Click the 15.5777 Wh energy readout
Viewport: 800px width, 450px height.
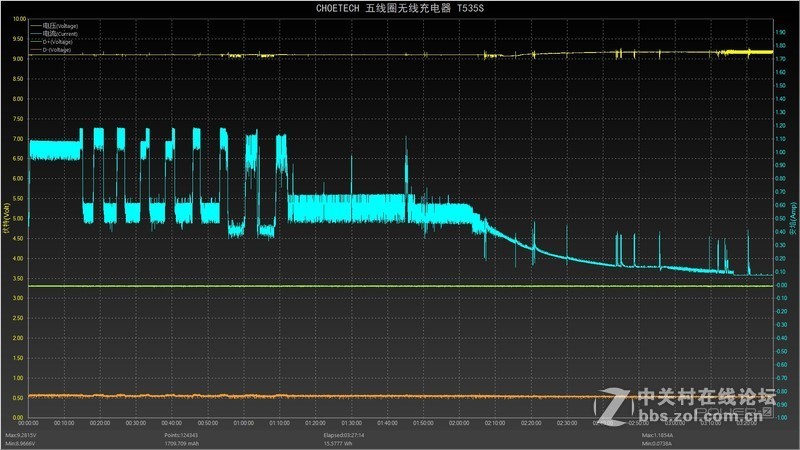tap(338, 443)
